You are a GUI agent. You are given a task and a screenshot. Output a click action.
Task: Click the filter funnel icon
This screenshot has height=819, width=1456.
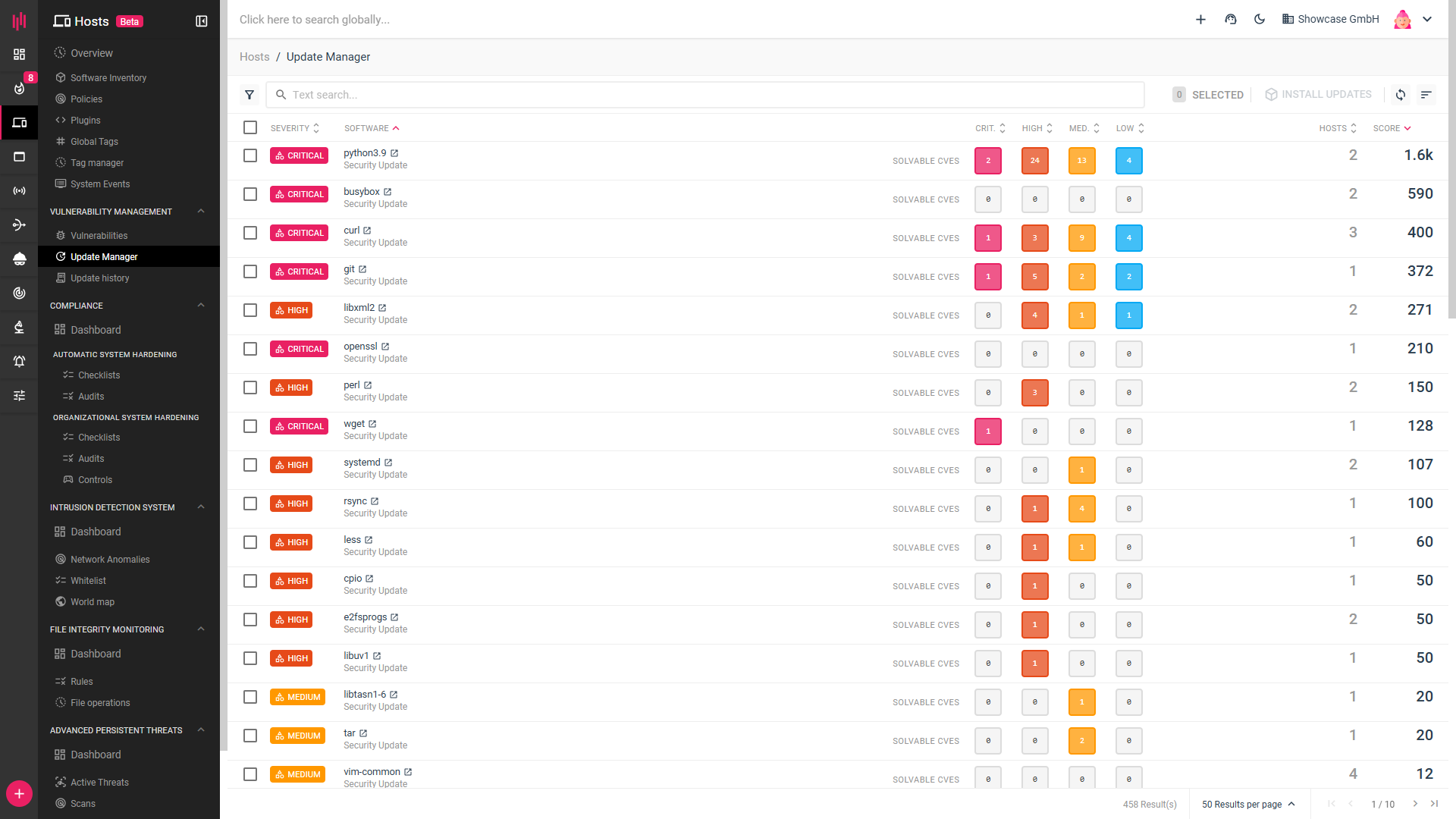click(249, 95)
